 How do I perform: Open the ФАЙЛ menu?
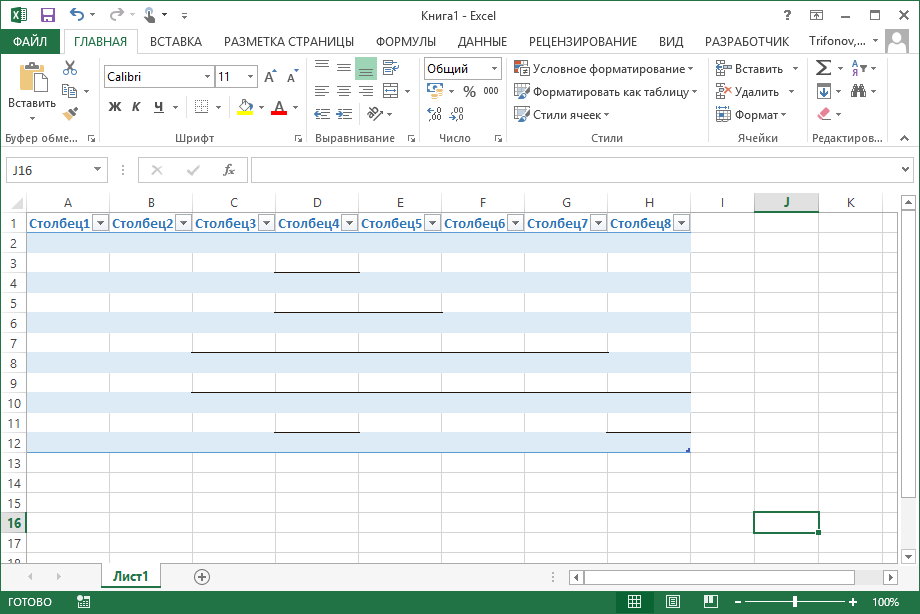[30, 41]
